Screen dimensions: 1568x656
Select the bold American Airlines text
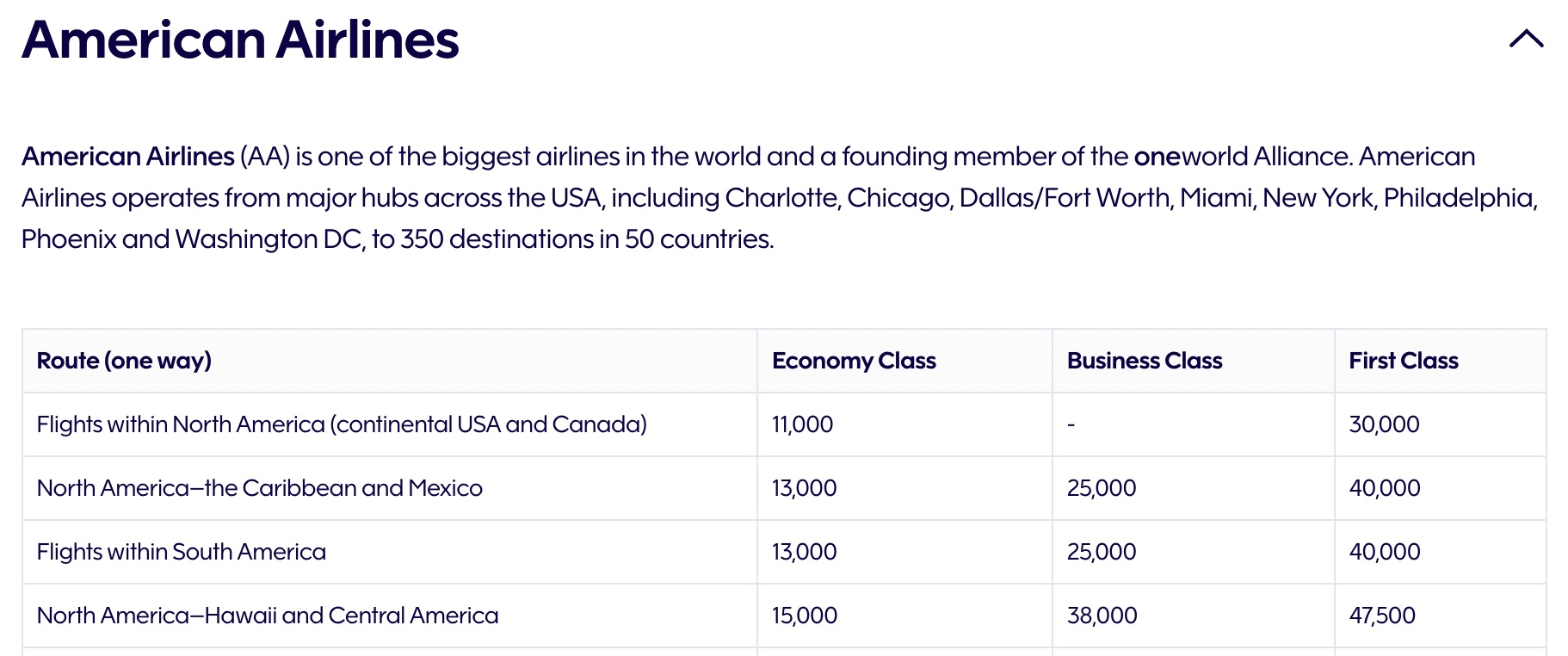(125, 157)
